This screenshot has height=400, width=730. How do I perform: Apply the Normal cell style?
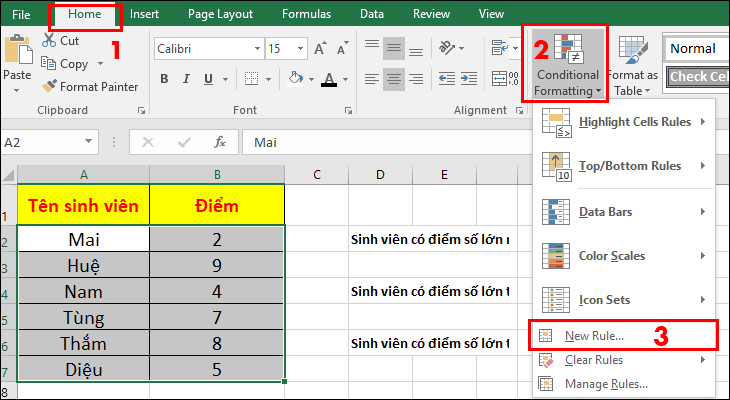tap(694, 48)
